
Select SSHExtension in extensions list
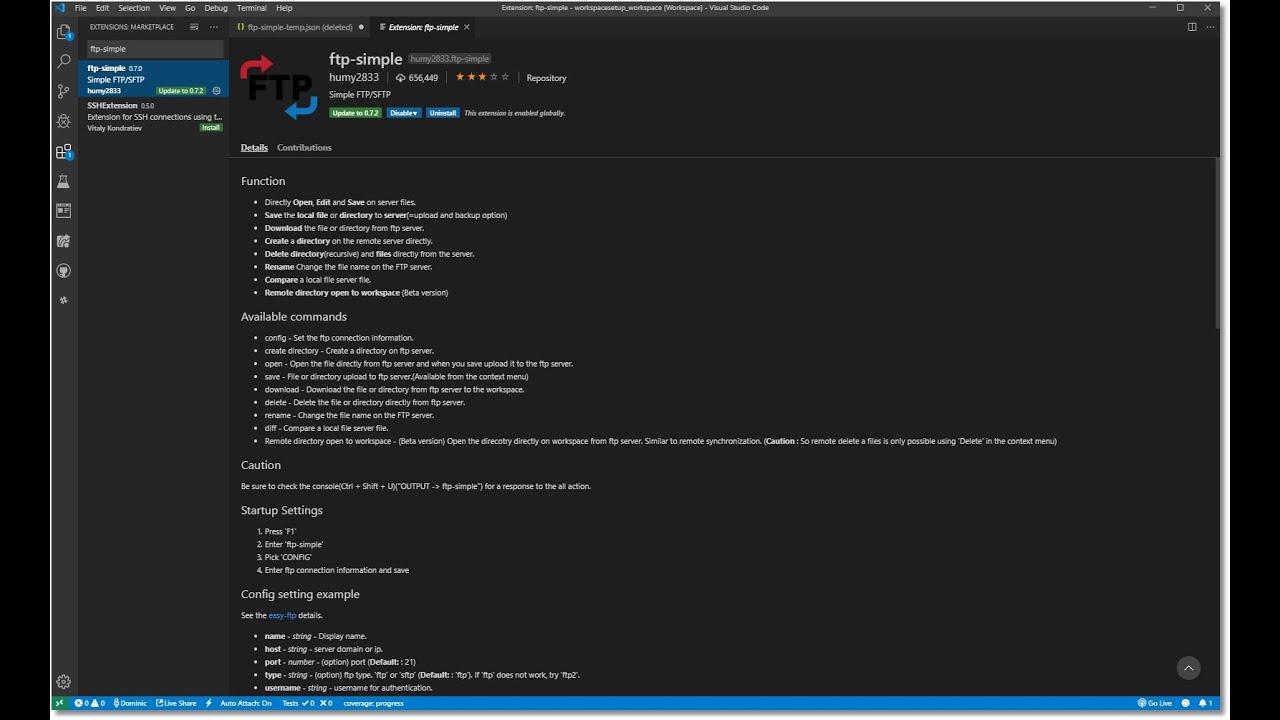point(154,116)
